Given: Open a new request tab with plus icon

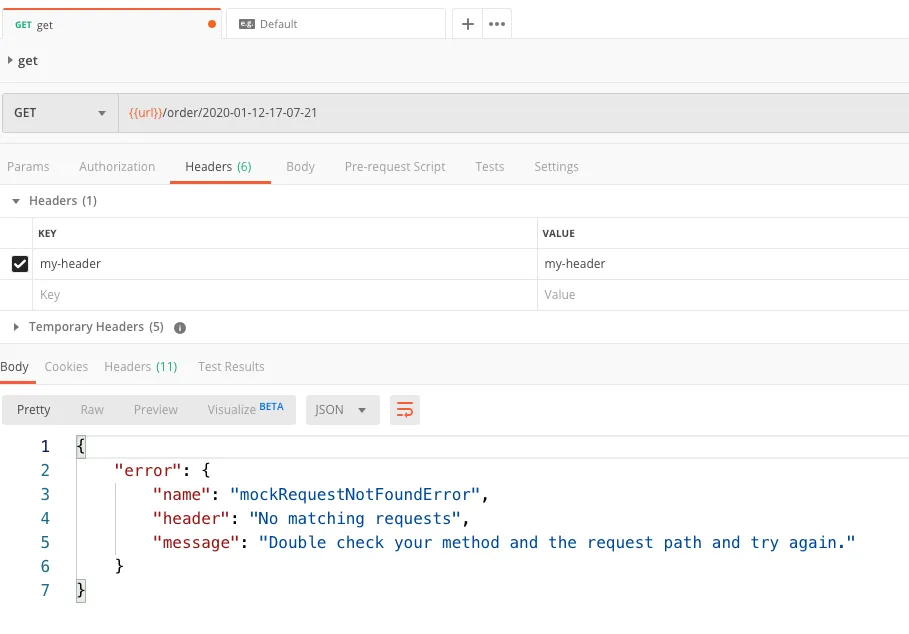Looking at the screenshot, I should (x=467, y=24).
